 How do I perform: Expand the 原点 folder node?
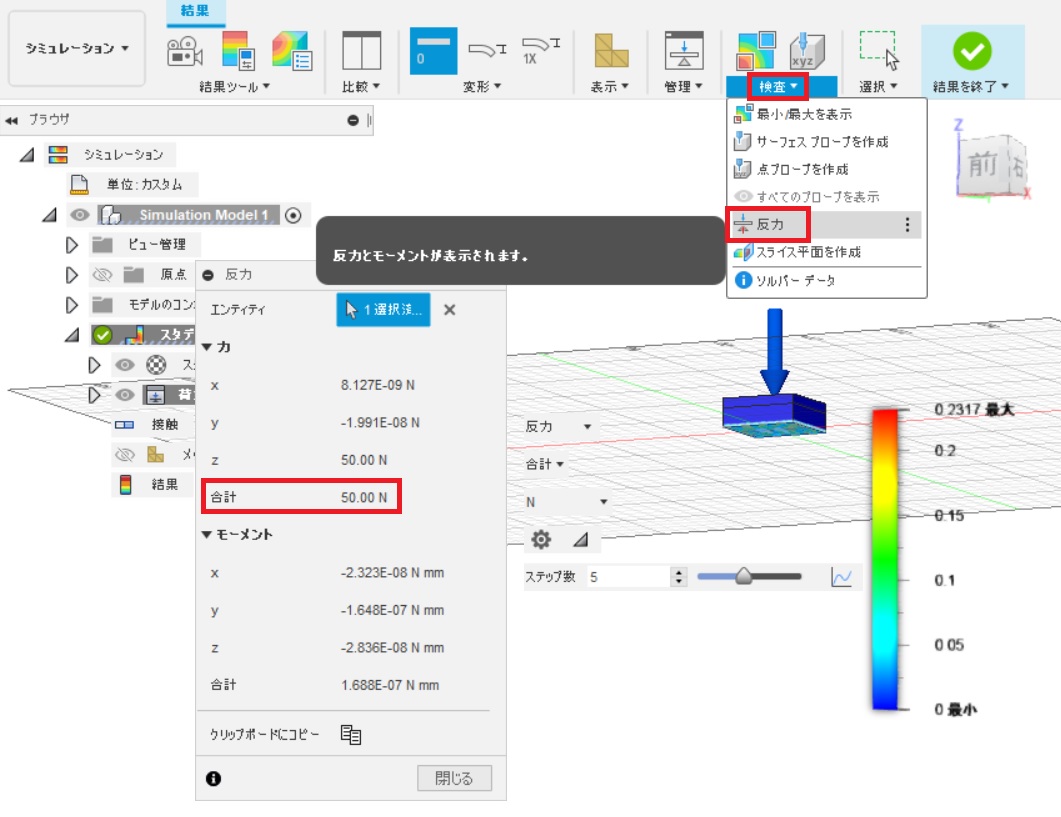72,274
